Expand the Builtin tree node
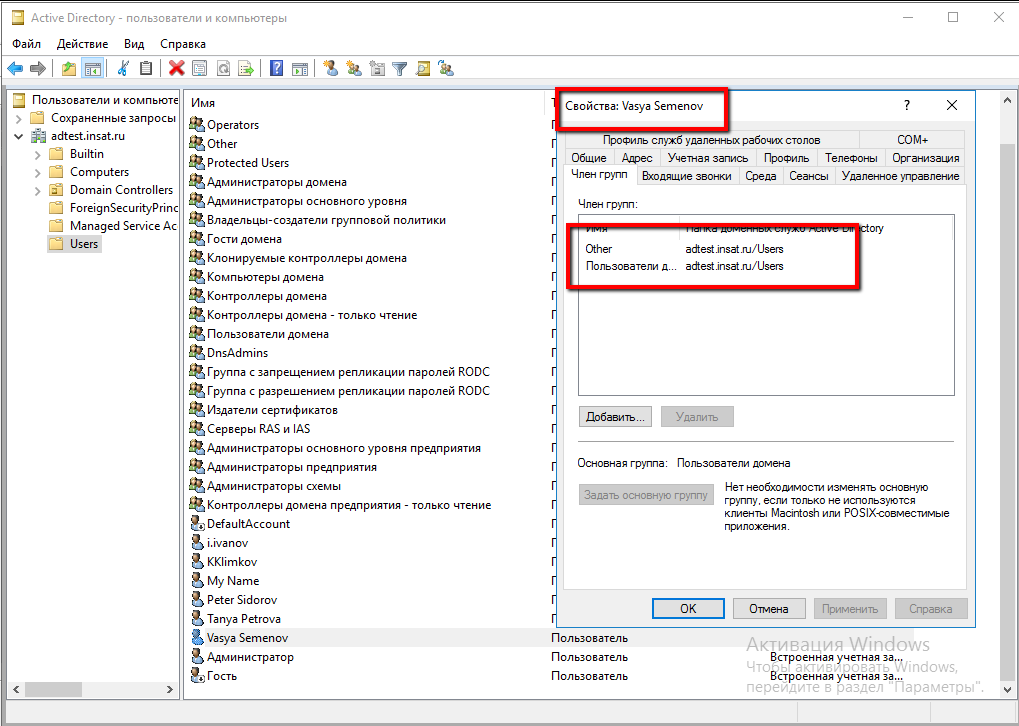 click(x=38, y=154)
